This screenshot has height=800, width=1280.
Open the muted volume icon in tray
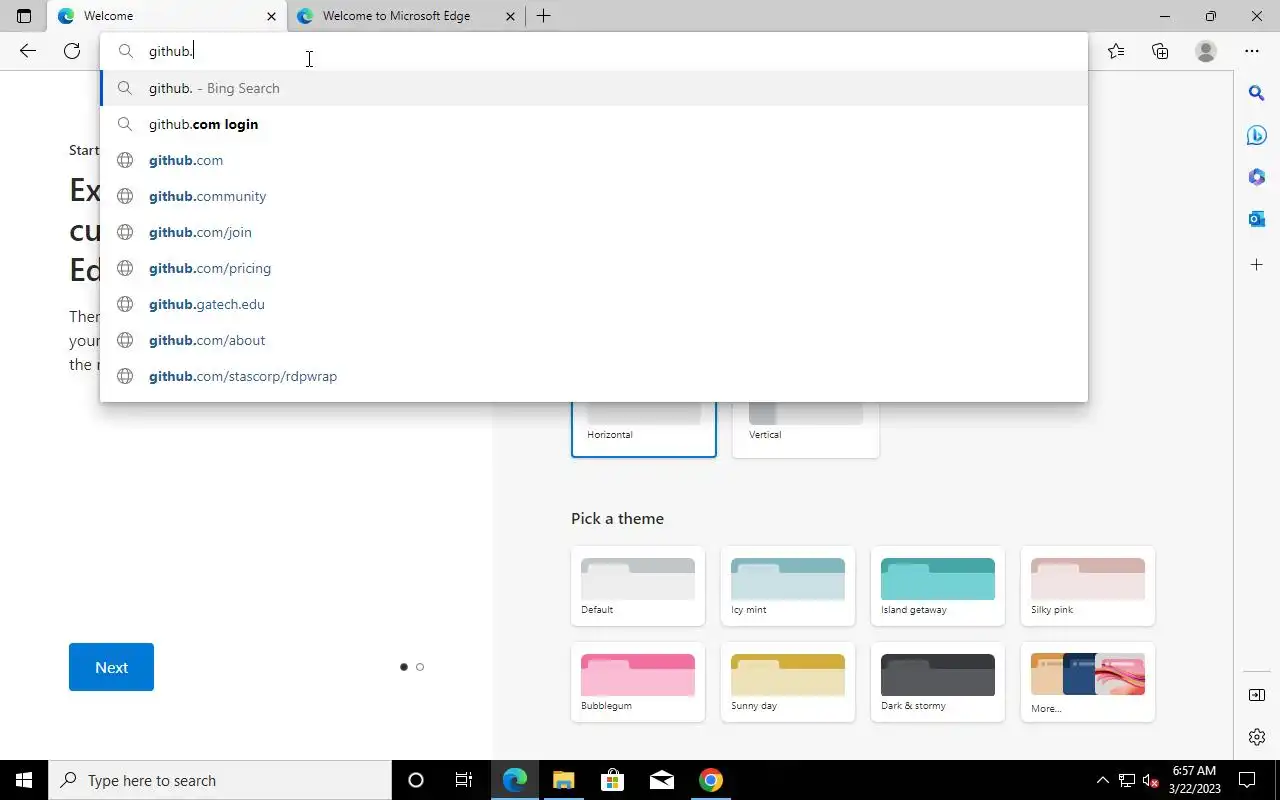point(1151,780)
